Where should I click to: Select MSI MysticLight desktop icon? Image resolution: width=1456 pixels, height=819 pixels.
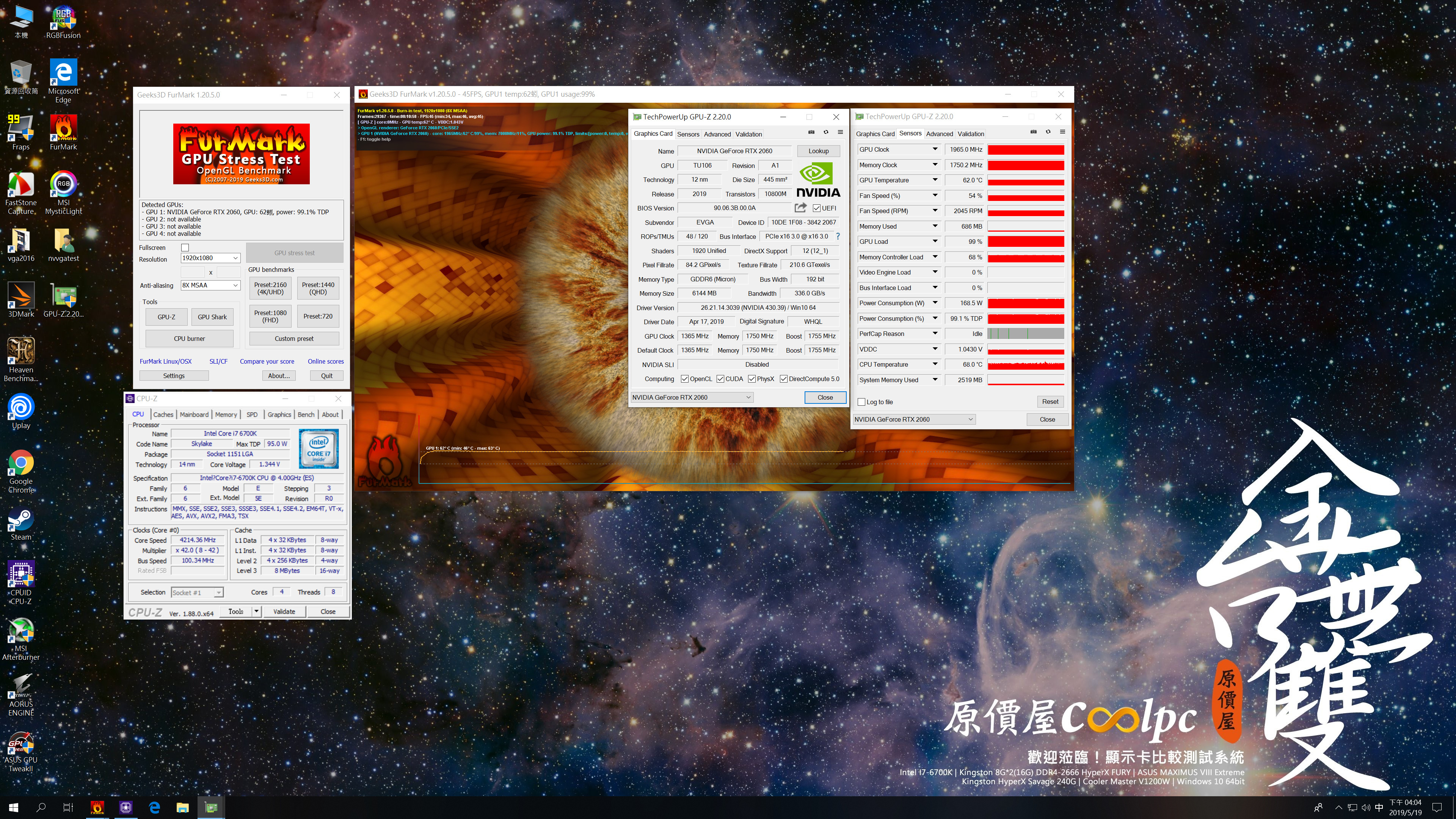[x=63, y=192]
